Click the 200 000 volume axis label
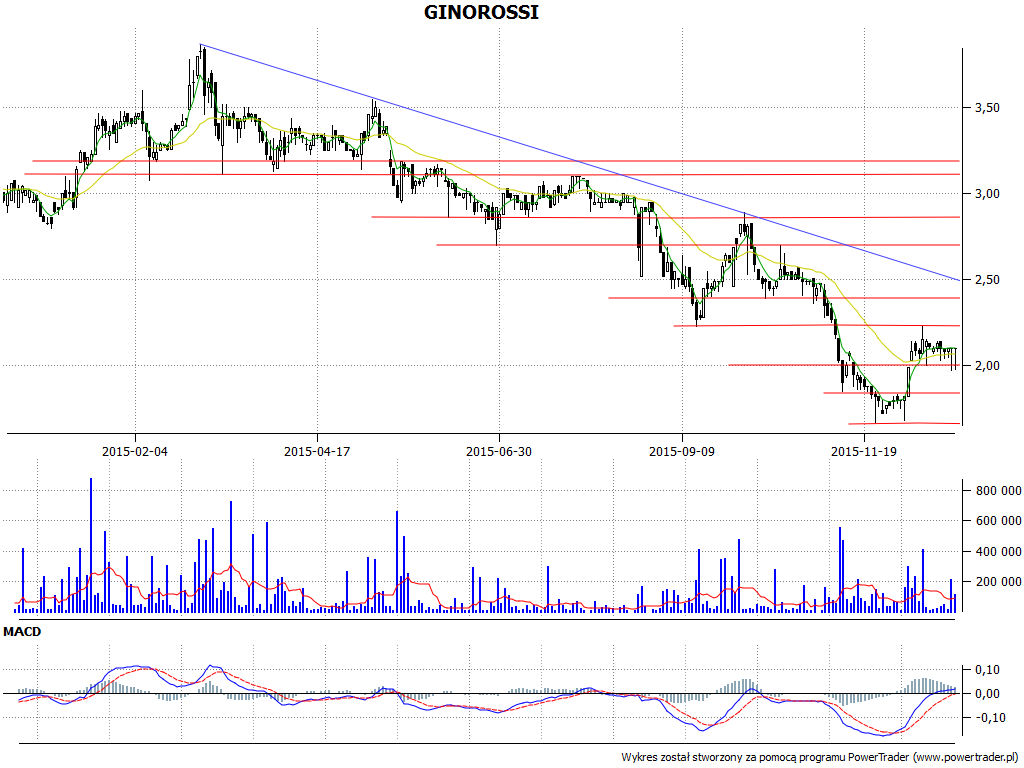The width and height of the screenshot is (1024, 768). [x=999, y=582]
